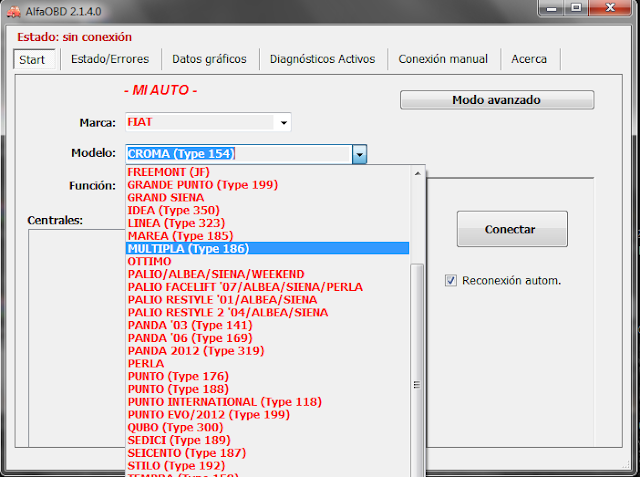The image size is (640, 477).
Task: Toggle the Reconexión autom. checkbox
Action: click(x=451, y=281)
